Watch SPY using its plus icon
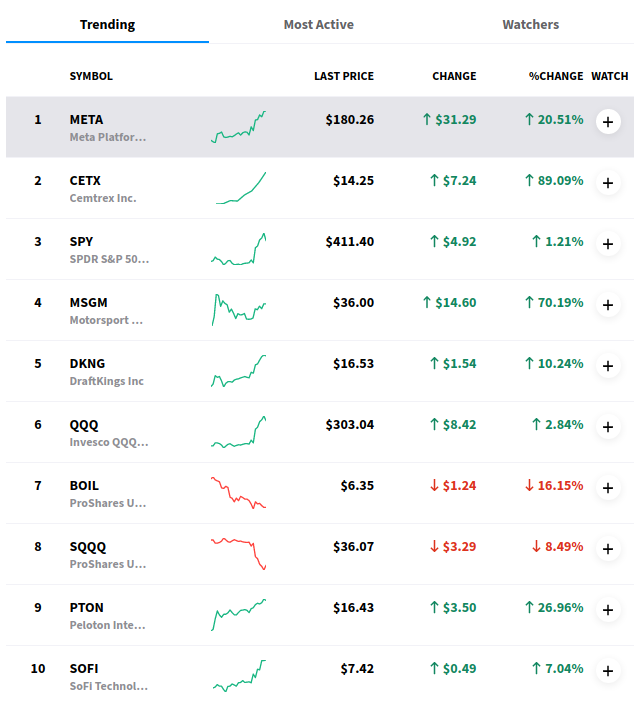This screenshot has width=644, height=725. [607, 244]
